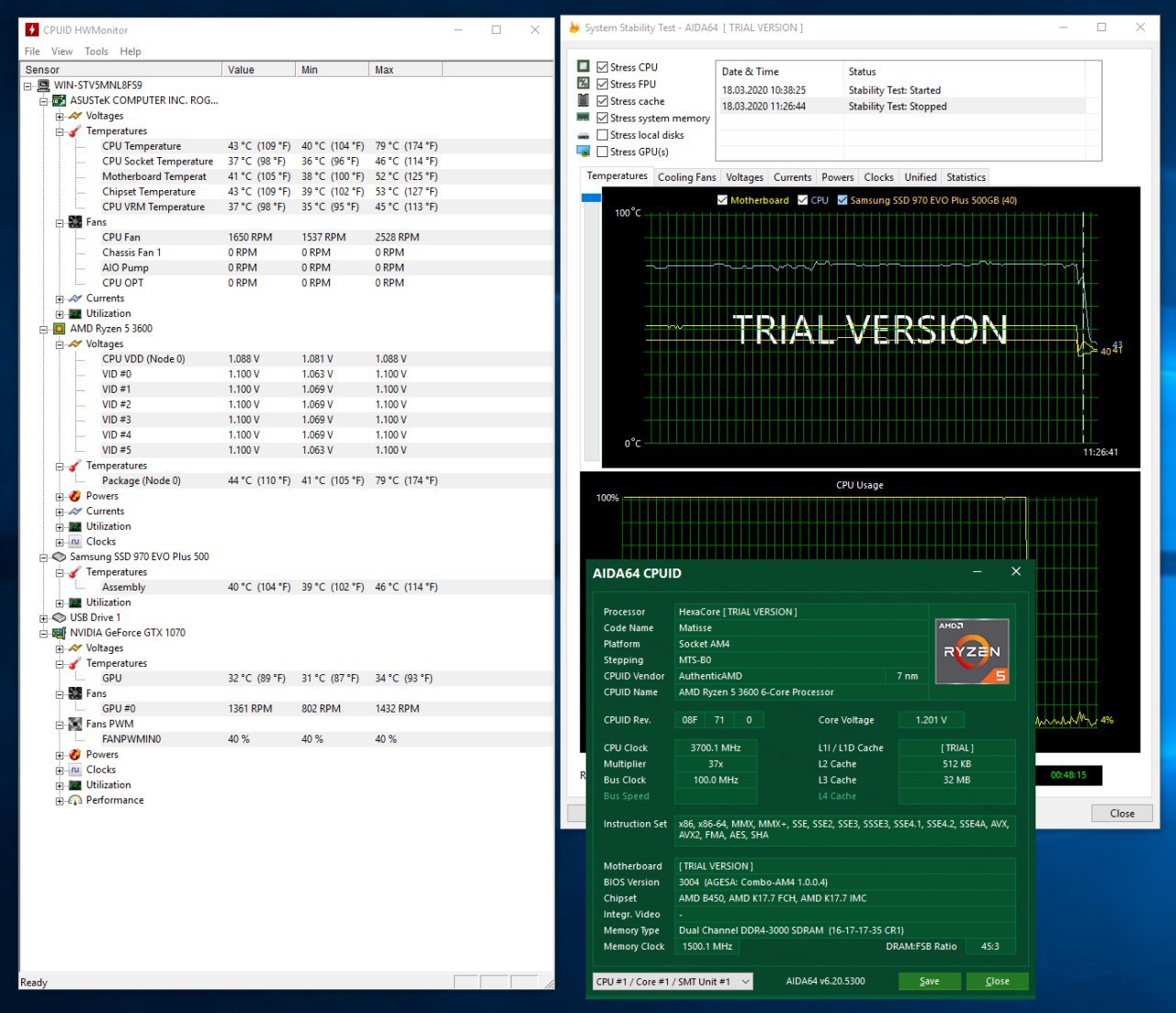The height and width of the screenshot is (1013, 1176).
Task: Click the AIDA64 flame icon in Stability Test title bar
Action: click(x=574, y=28)
